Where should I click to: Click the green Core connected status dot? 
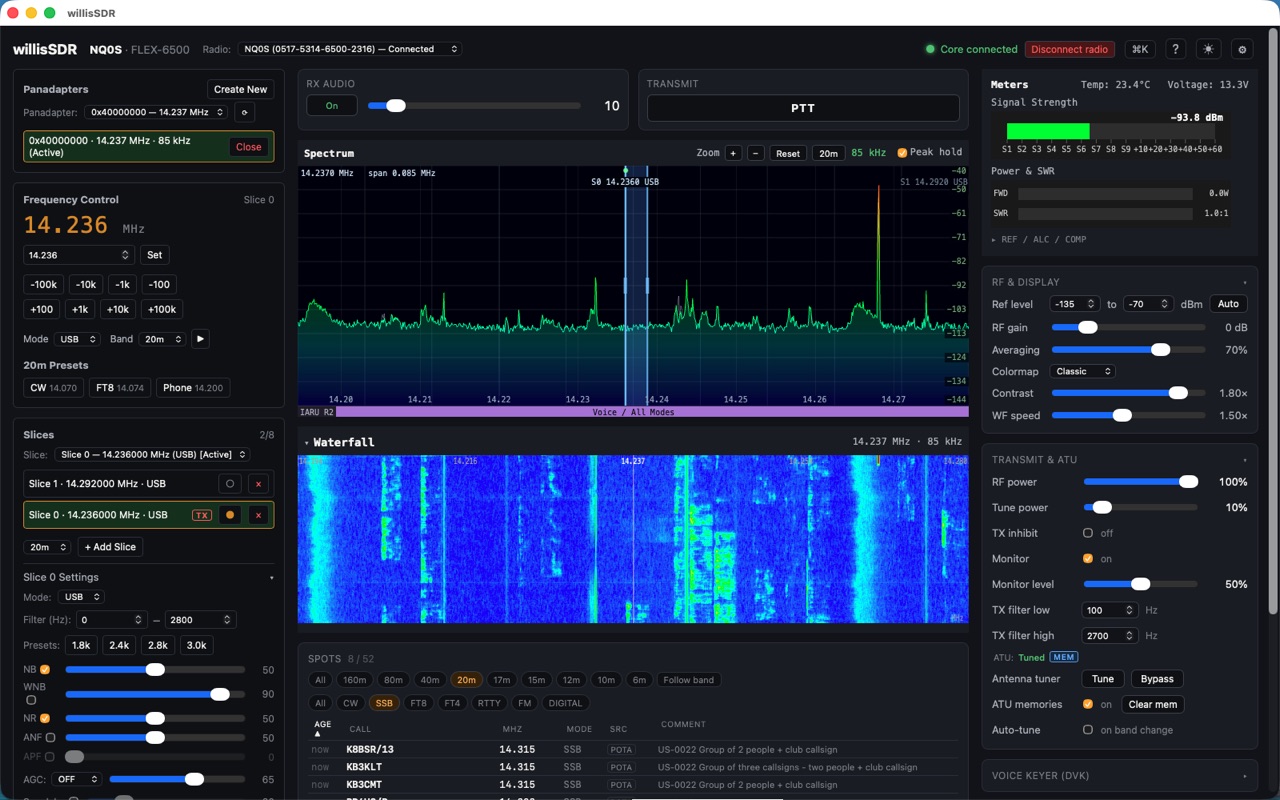[930, 49]
